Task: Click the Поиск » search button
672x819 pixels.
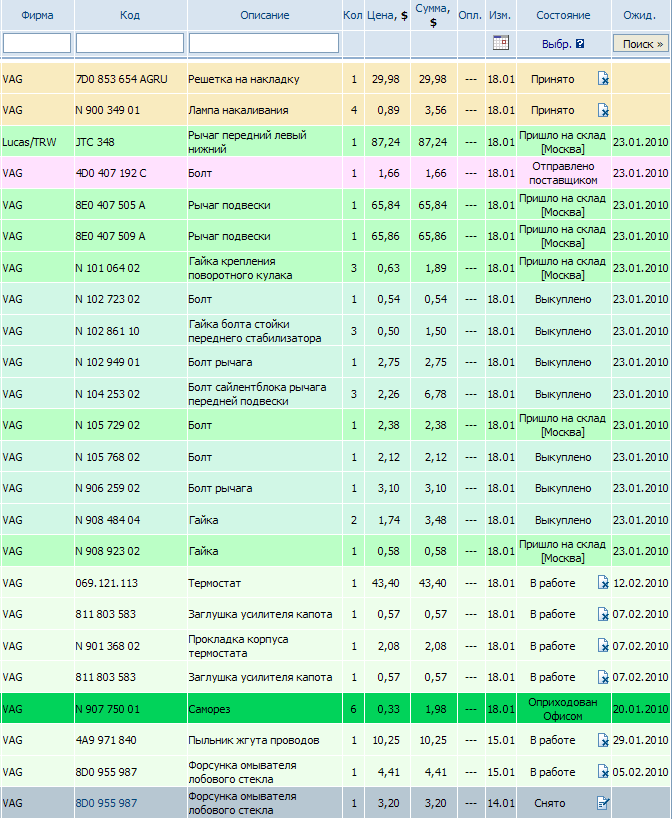Action: point(641,44)
